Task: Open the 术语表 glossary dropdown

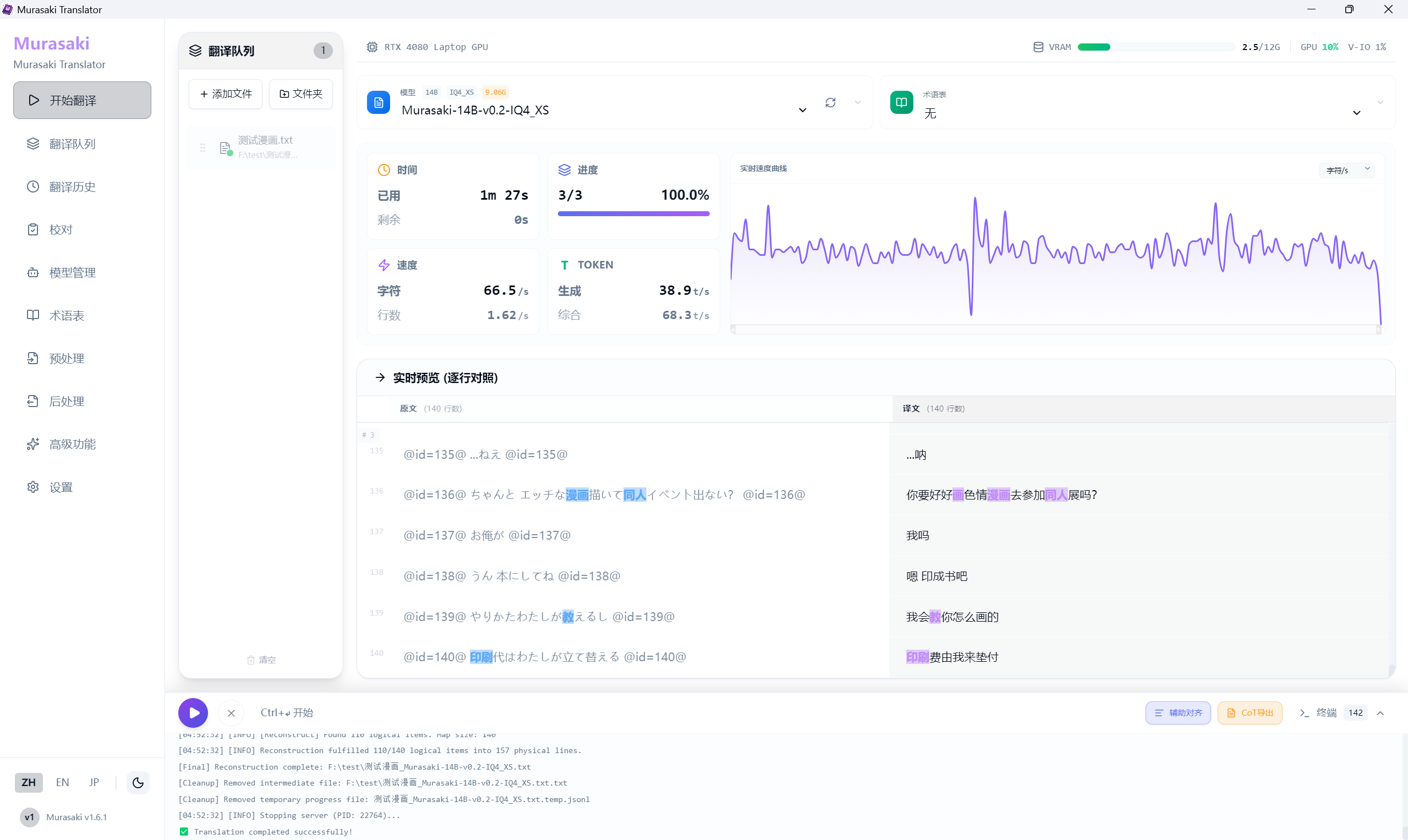Action: pos(1356,113)
